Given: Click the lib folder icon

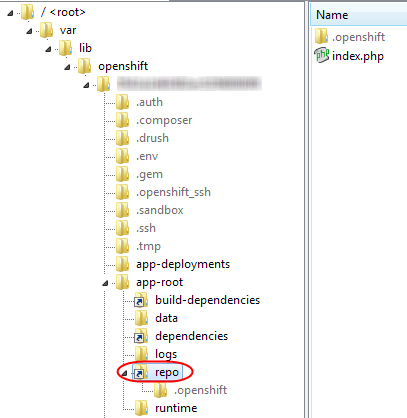Looking at the screenshot, I should (x=65, y=48).
